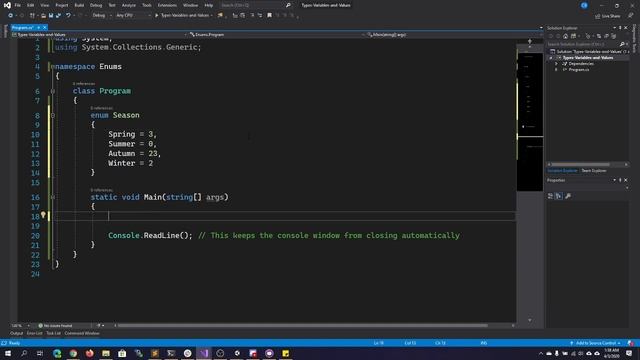Switch to the Team Explorer tab

(x=594, y=171)
